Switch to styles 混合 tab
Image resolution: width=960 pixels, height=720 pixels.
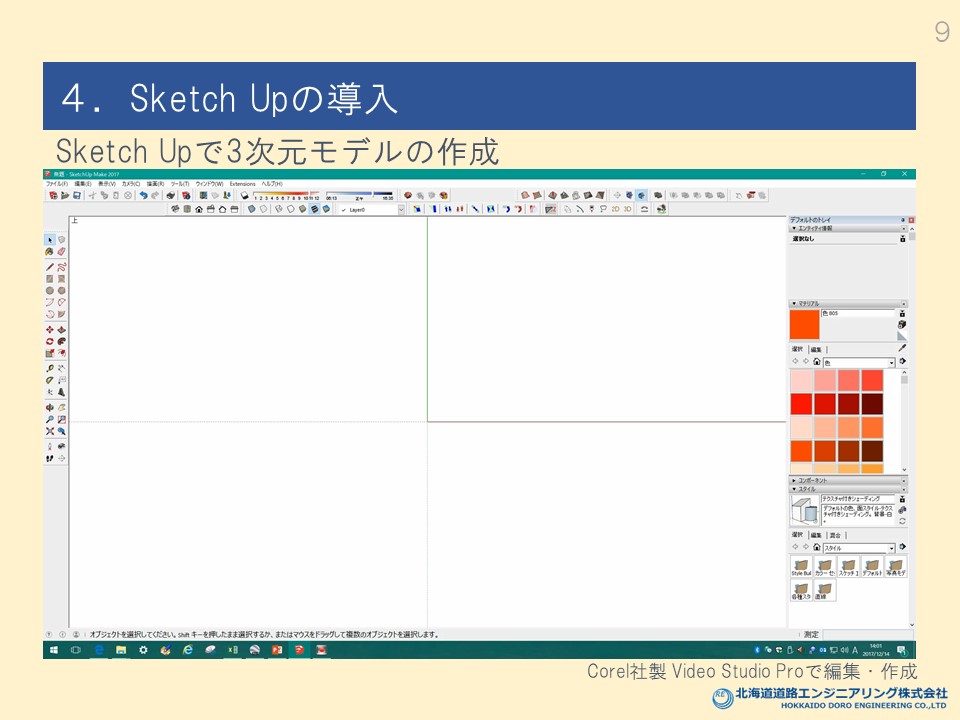(x=835, y=535)
